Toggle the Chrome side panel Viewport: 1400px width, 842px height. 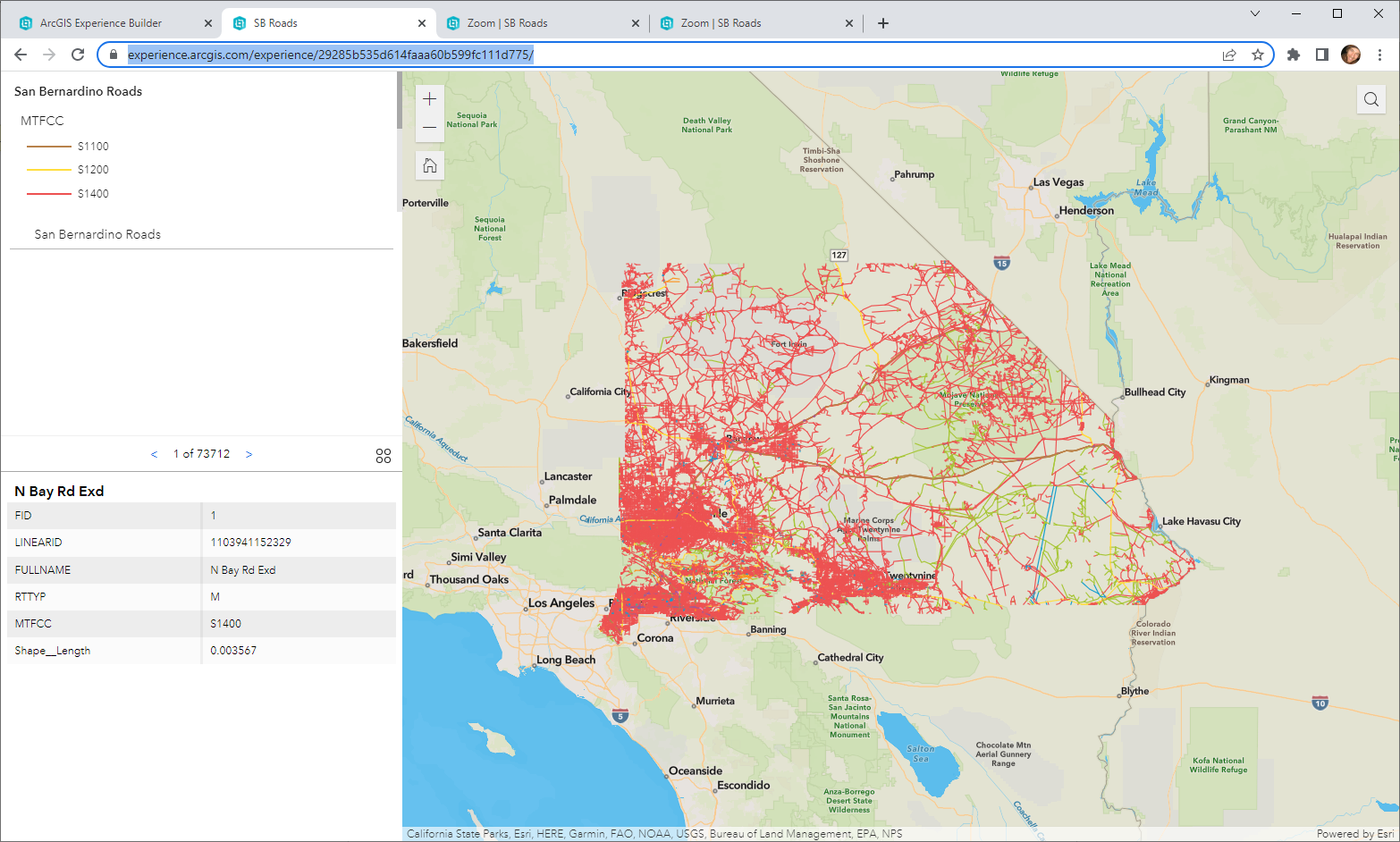[1321, 54]
